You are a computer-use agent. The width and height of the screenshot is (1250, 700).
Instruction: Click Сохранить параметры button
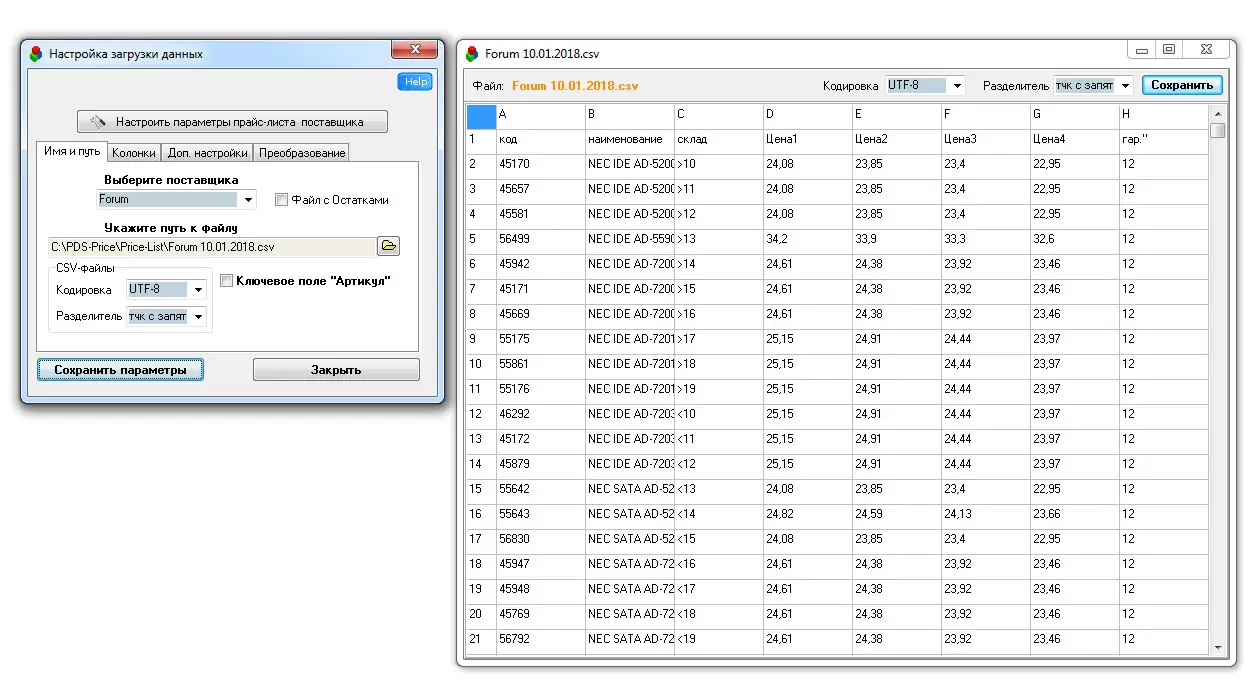[x=120, y=370]
